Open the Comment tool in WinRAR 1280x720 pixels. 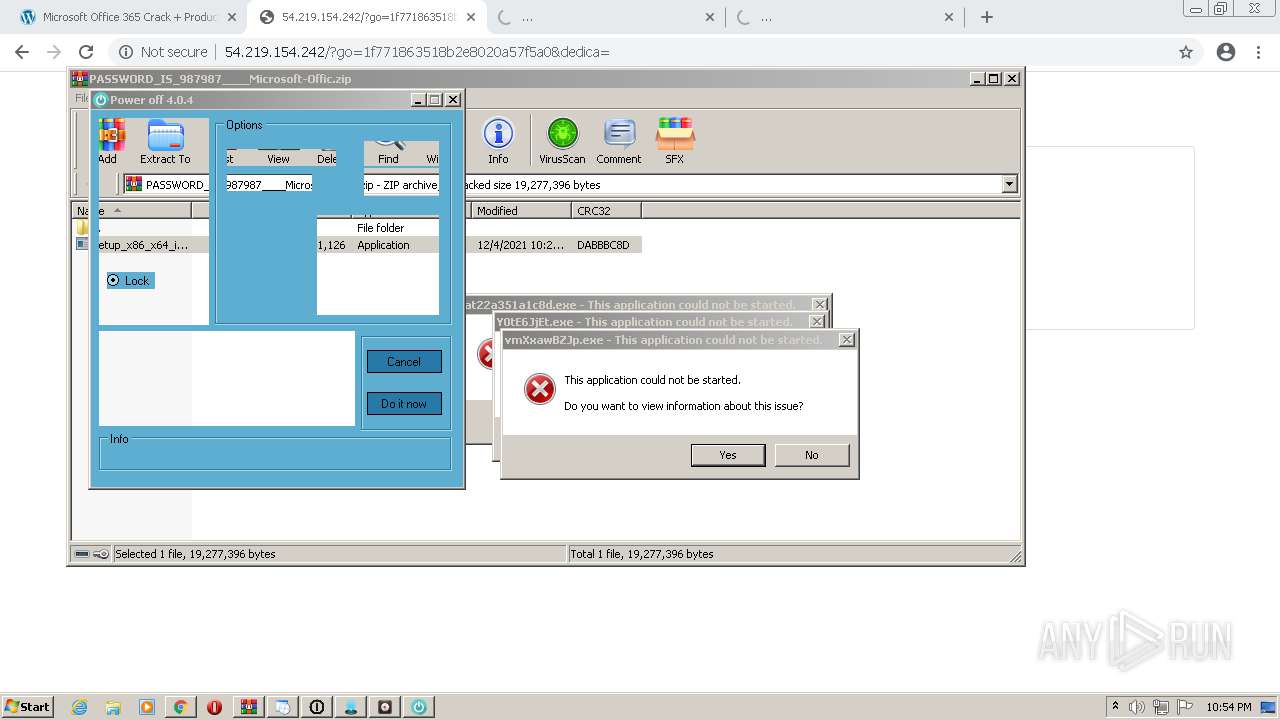coord(619,140)
